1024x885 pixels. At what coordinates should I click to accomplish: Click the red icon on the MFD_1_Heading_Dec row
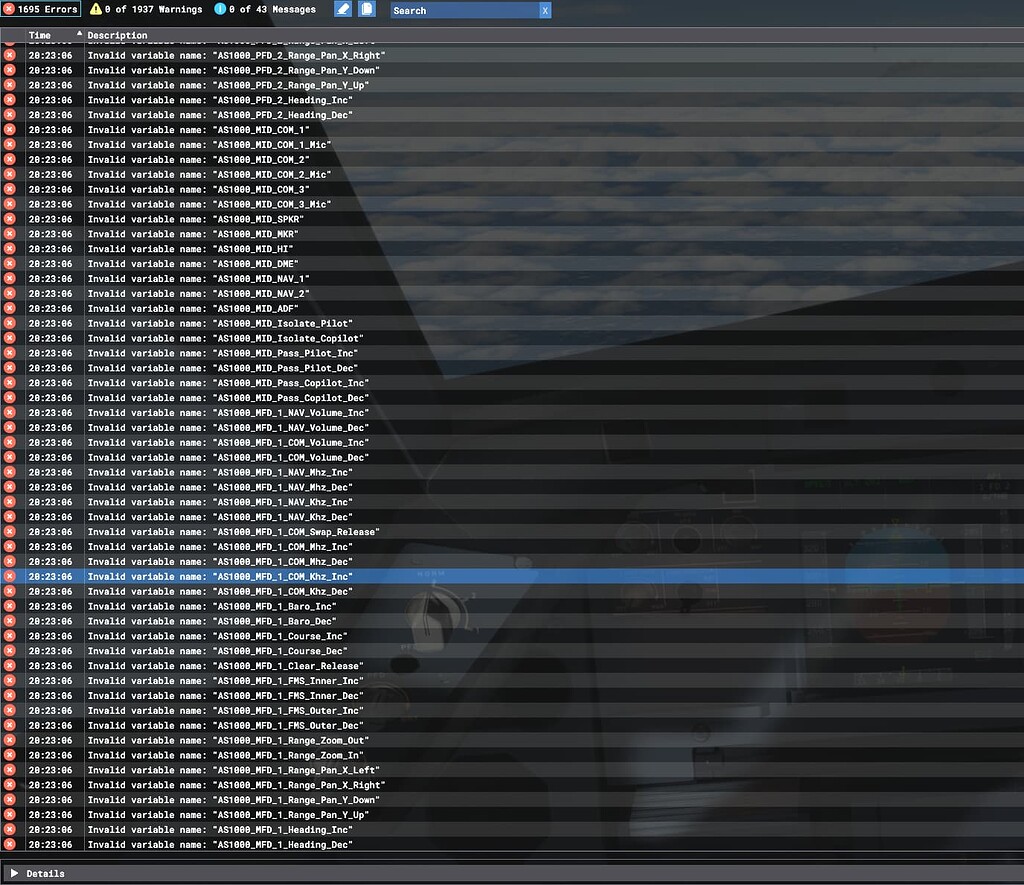pyautogui.click(x=10, y=844)
